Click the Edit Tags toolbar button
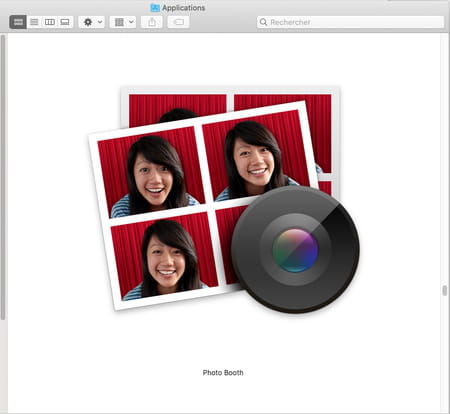 click(x=178, y=22)
